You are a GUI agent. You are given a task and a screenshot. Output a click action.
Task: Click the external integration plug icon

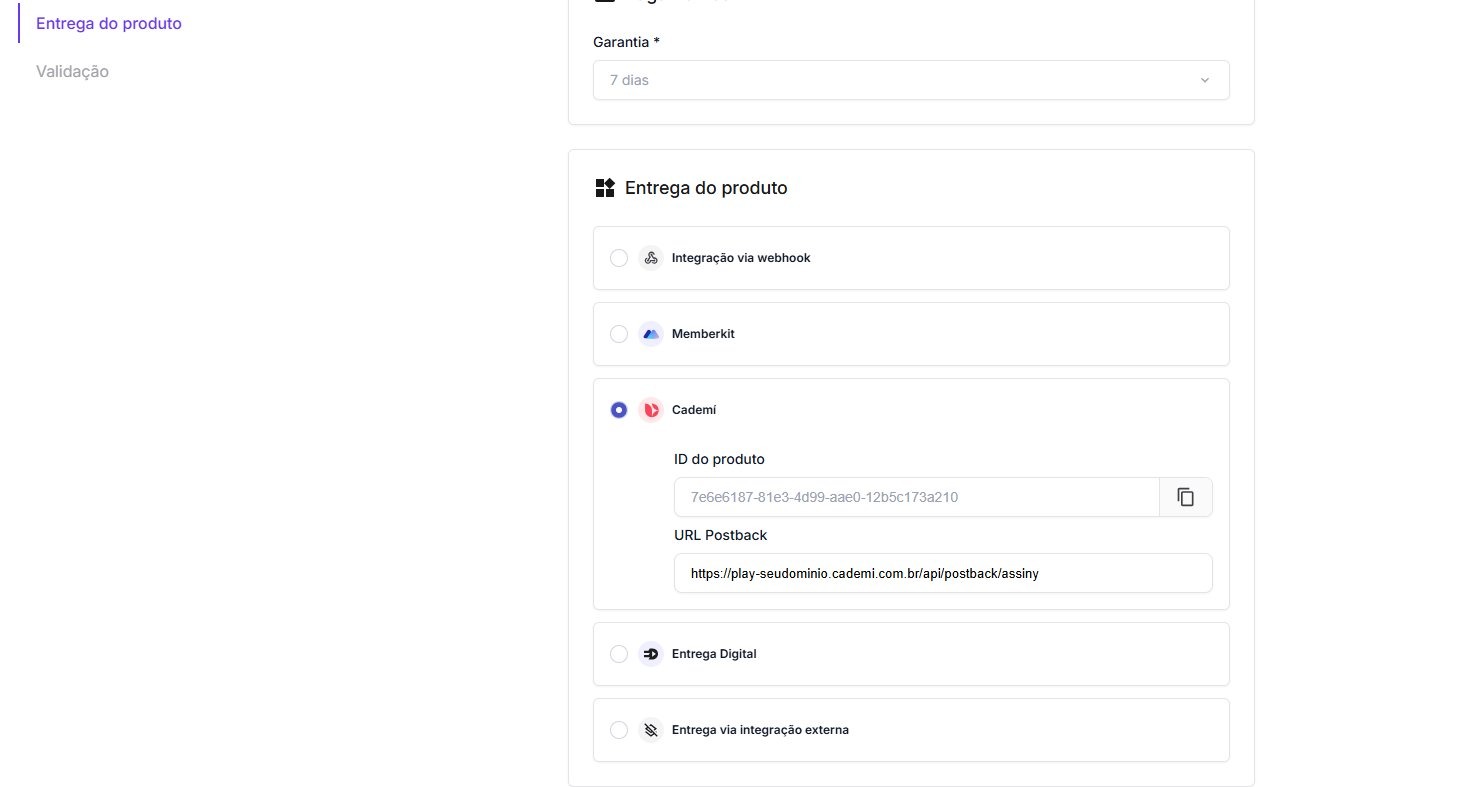pyautogui.click(x=651, y=730)
